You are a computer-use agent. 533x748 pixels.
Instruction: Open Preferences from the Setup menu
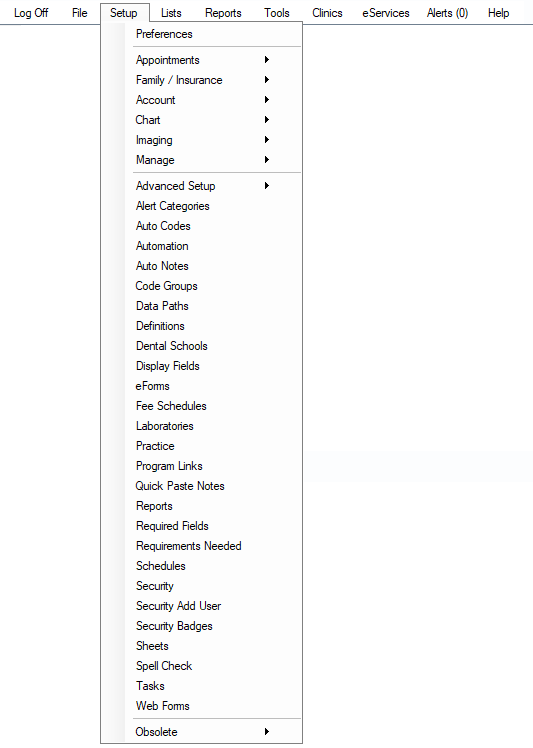(x=201, y=34)
